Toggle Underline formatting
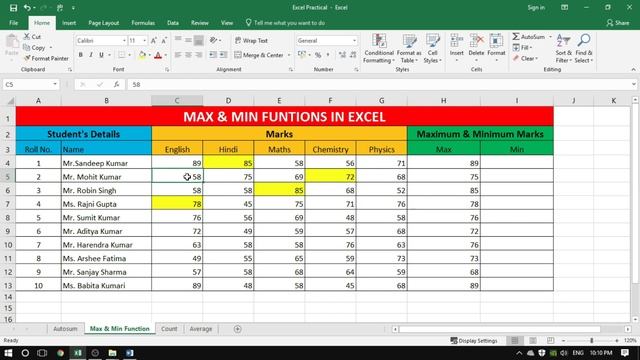The width and height of the screenshot is (640, 360). click(101, 55)
